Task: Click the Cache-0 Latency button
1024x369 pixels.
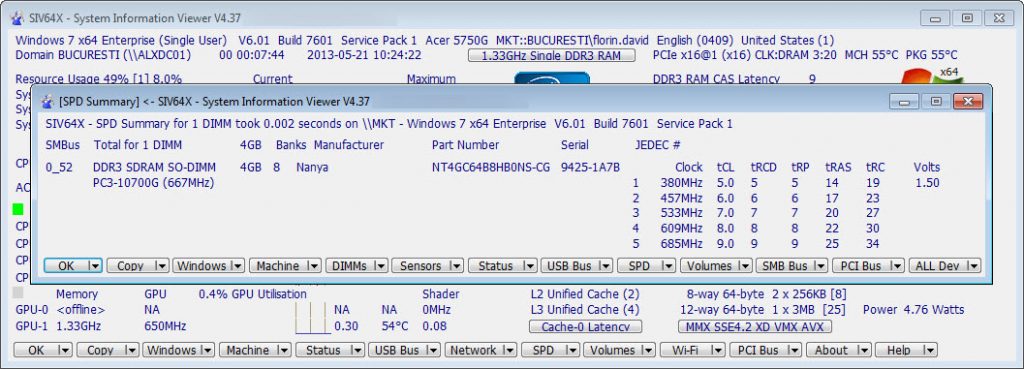Action: click(585, 327)
